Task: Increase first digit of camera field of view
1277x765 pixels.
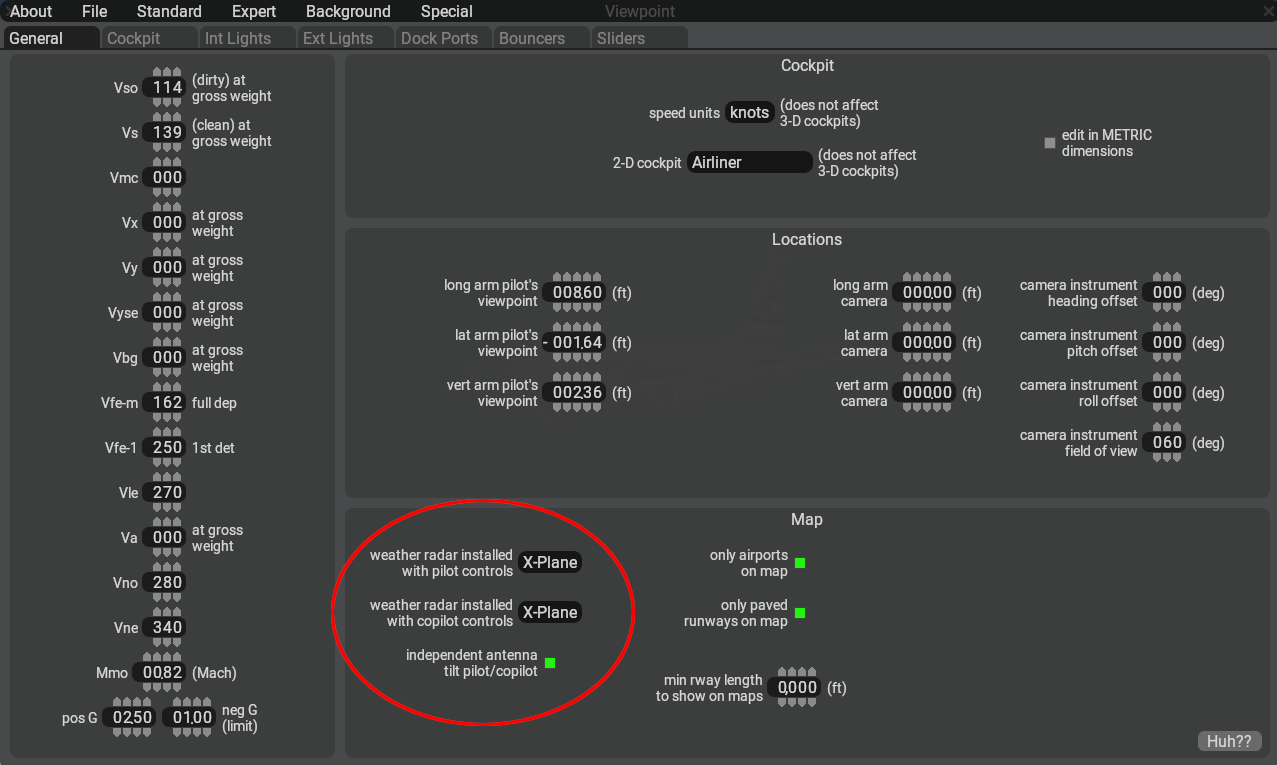Action: [1158, 428]
